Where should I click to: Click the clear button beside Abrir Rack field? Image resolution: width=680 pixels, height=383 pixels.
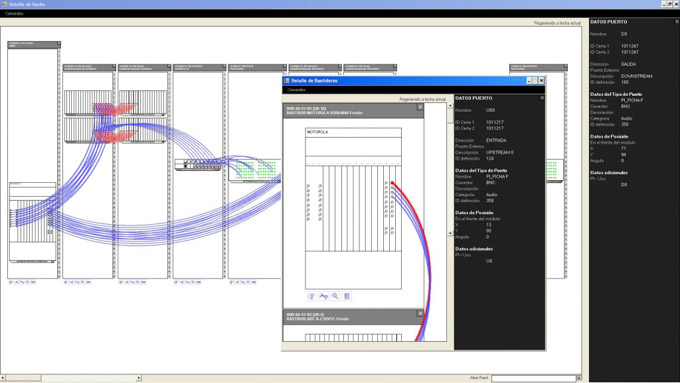(579, 378)
